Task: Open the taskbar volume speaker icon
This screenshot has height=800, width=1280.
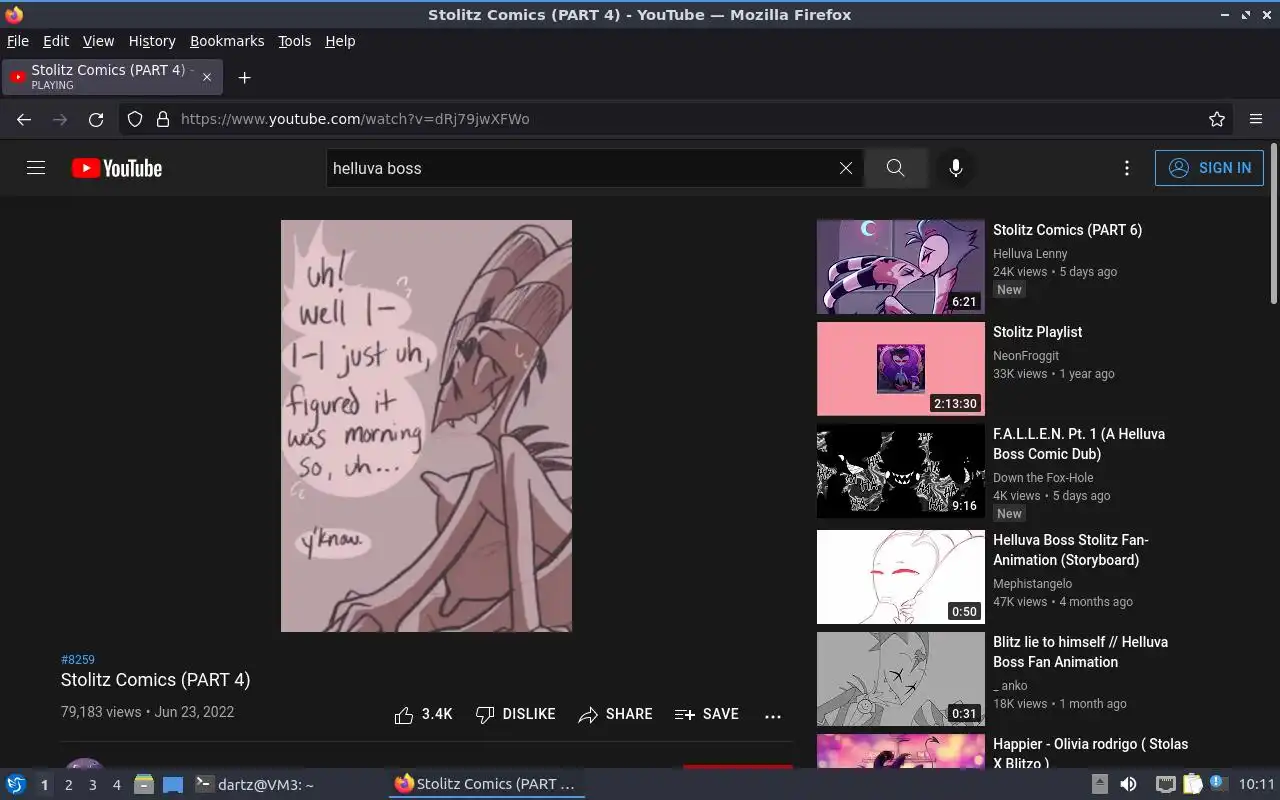Action: [1128, 784]
